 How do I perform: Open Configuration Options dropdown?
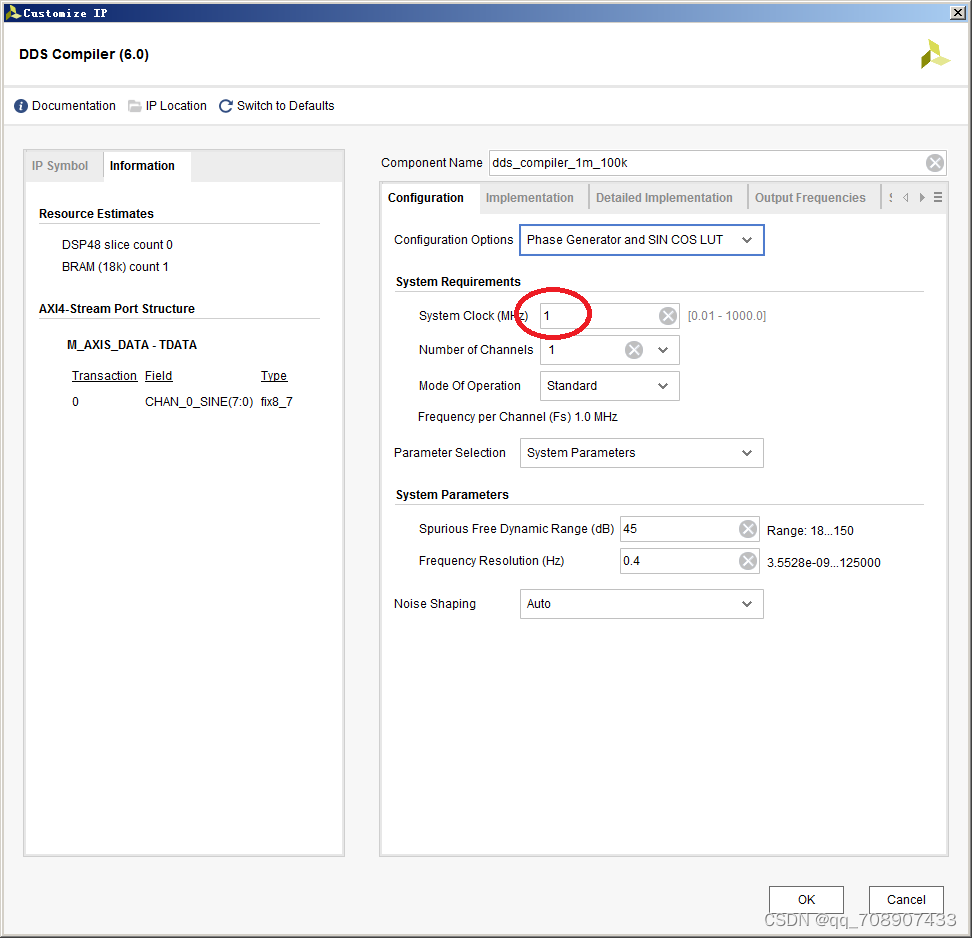point(642,240)
